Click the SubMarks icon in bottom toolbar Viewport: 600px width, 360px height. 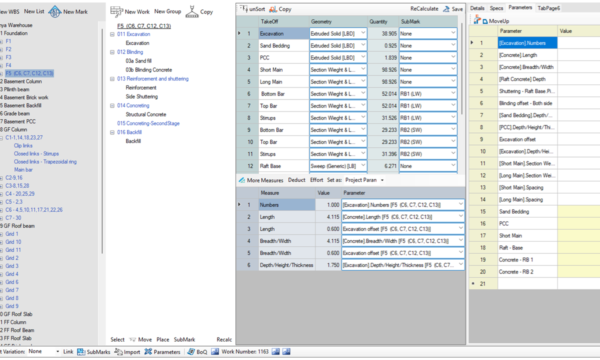pyautogui.click(x=81, y=352)
